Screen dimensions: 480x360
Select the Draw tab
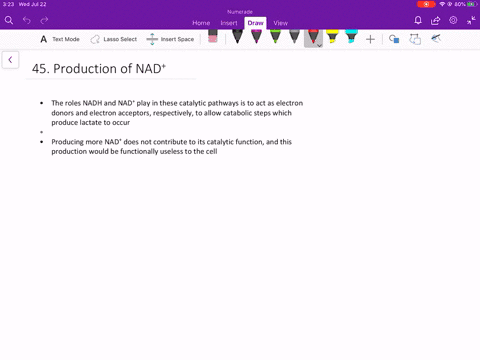(255, 23)
